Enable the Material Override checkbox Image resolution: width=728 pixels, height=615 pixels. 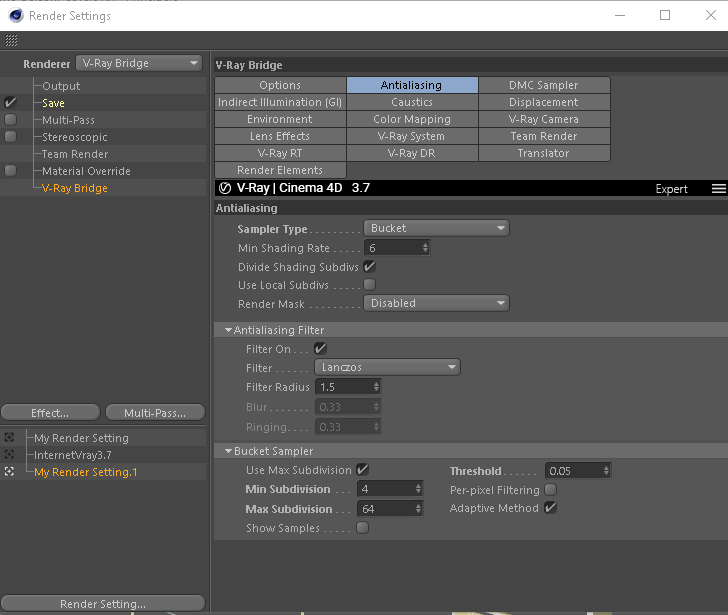pyautogui.click(x=10, y=171)
